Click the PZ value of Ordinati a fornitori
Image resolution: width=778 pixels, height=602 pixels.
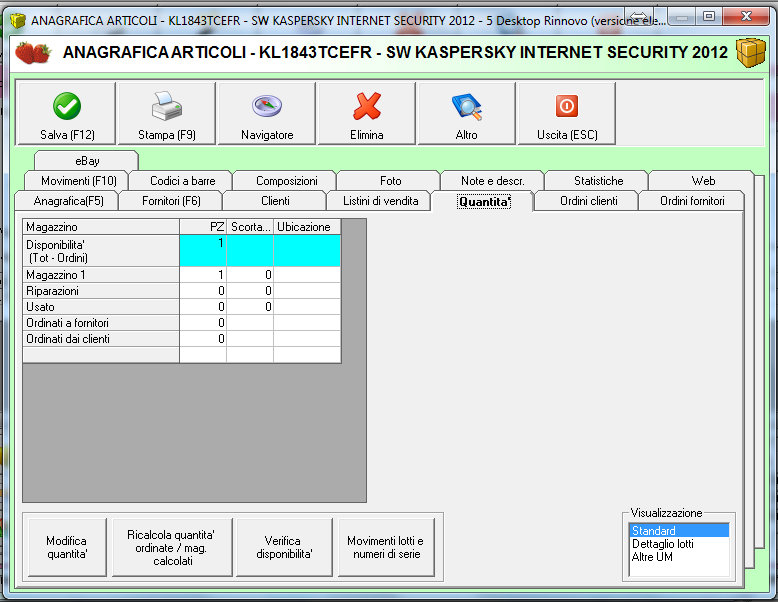[203, 323]
